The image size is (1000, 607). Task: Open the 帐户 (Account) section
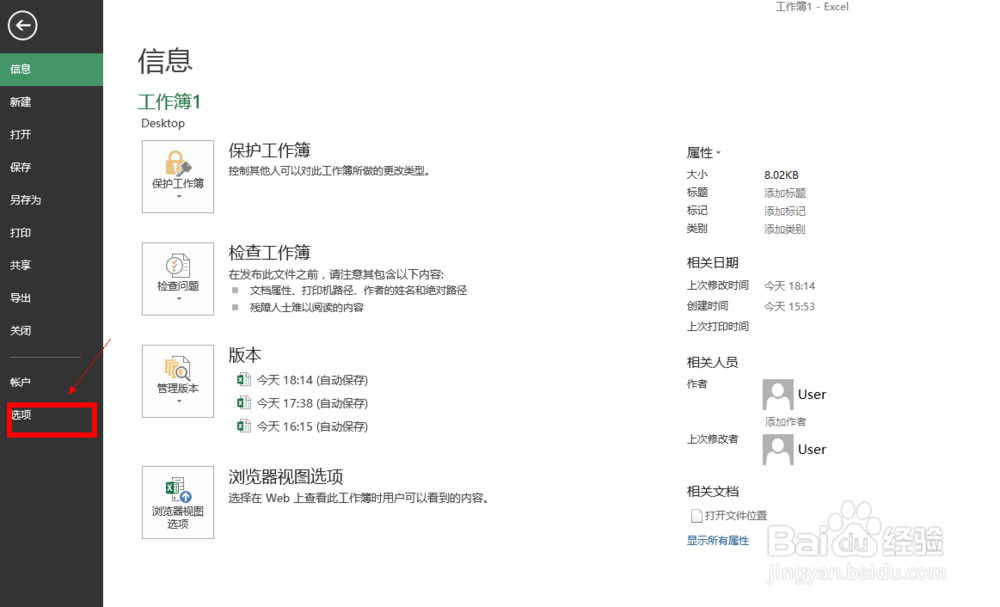click(x=24, y=380)
